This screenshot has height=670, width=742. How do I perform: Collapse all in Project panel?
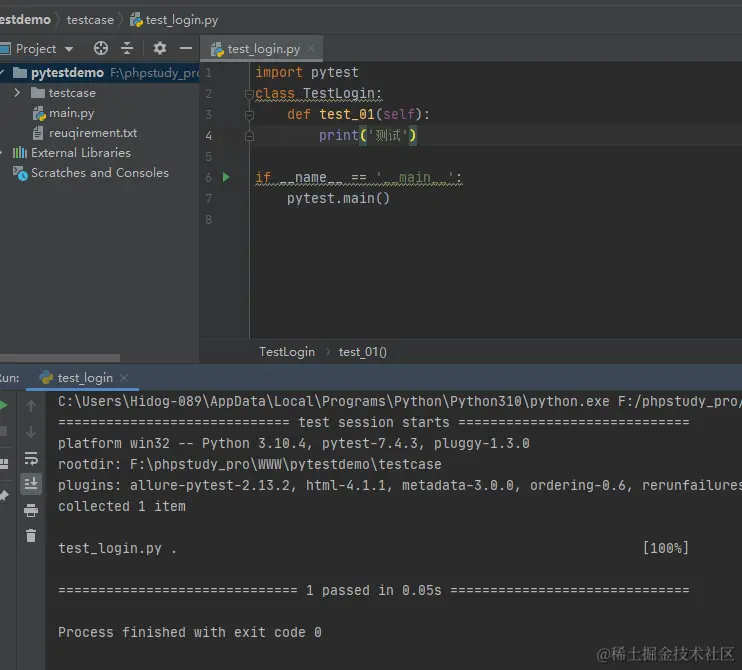127,48
